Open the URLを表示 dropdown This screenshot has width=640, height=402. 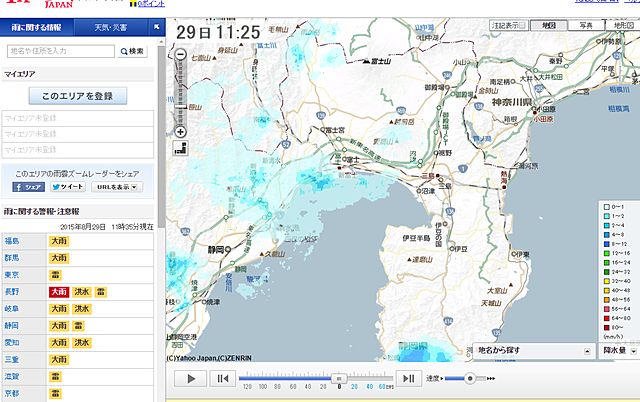pos(117,186)
